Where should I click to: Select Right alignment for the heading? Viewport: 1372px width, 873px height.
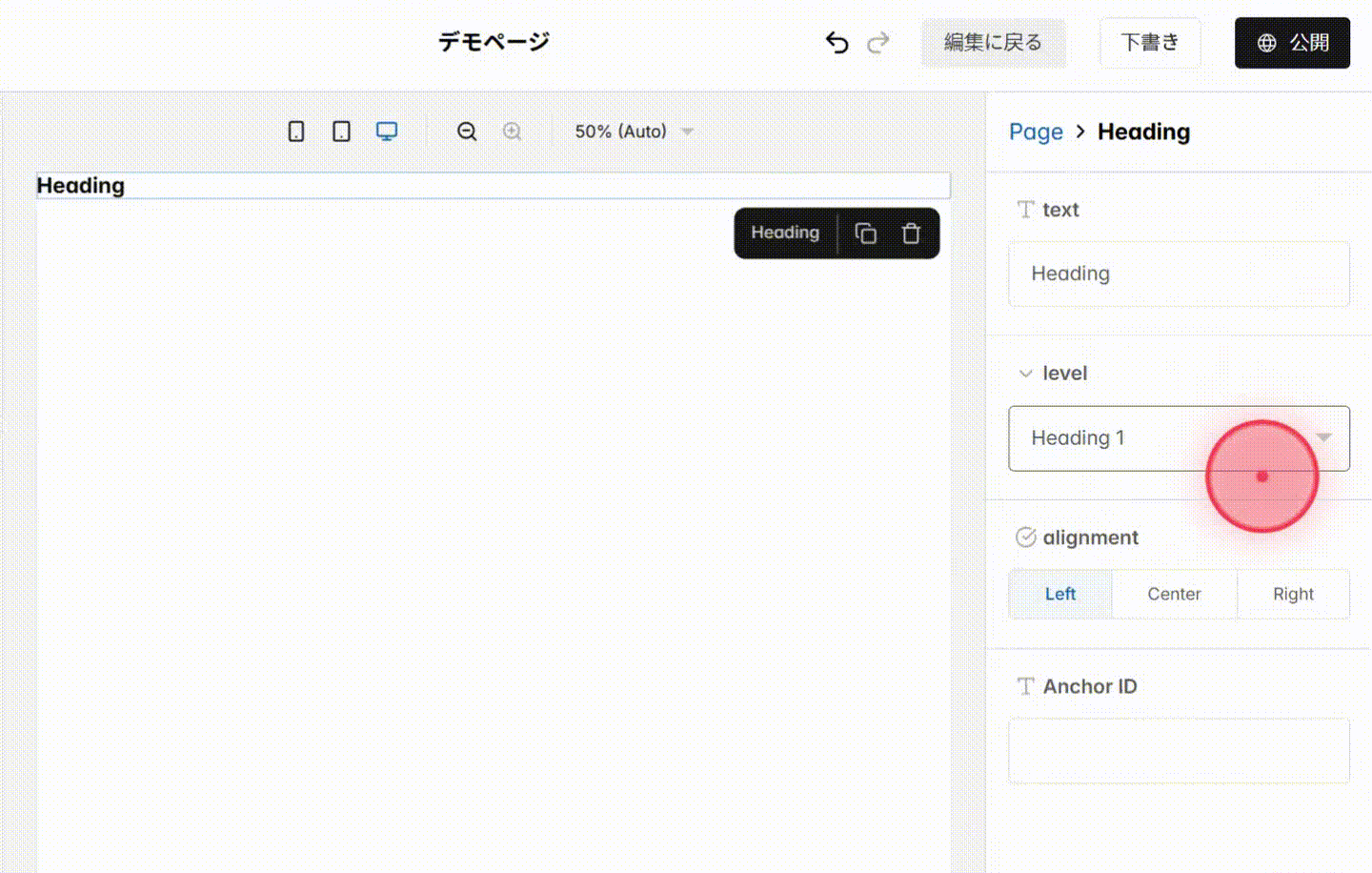(1293, 593)
